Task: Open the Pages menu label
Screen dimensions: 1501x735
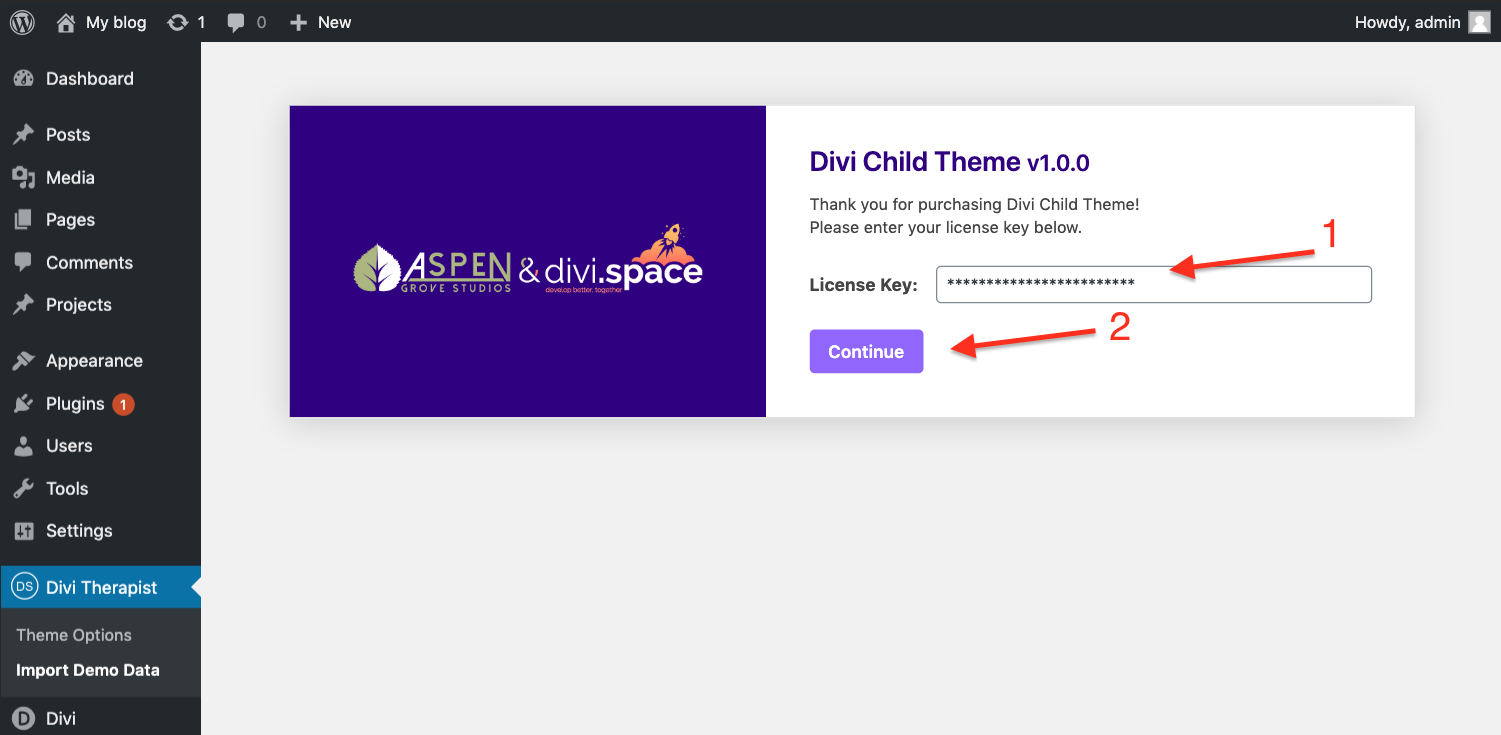Action: [70, 220]
